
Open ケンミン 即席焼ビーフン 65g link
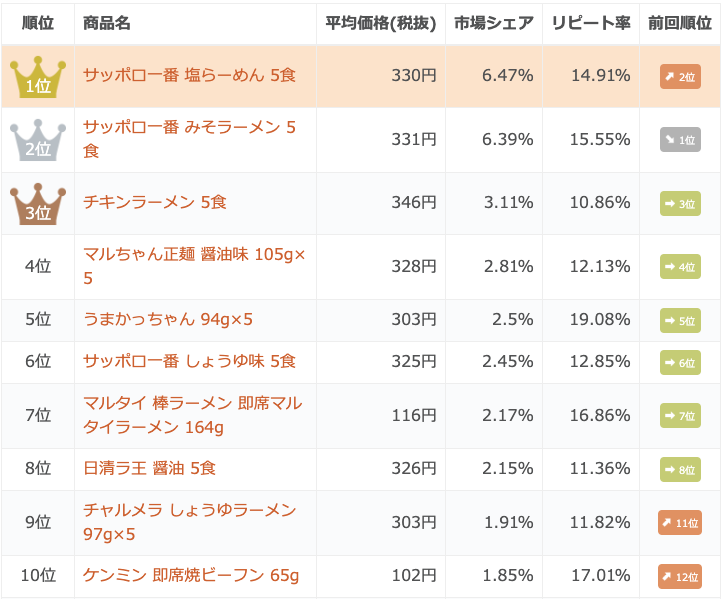(191, 575)
